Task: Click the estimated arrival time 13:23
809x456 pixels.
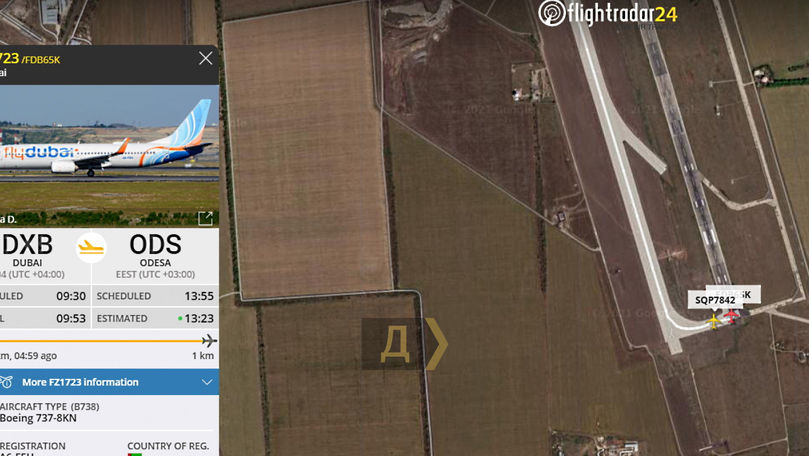Action: [199, 318]
